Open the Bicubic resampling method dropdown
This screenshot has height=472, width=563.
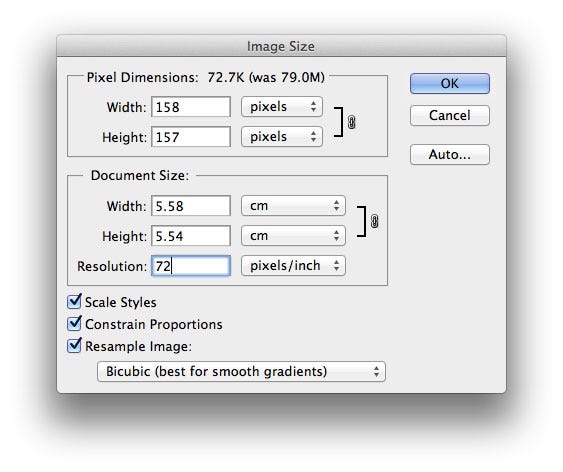tap(241, 371)
